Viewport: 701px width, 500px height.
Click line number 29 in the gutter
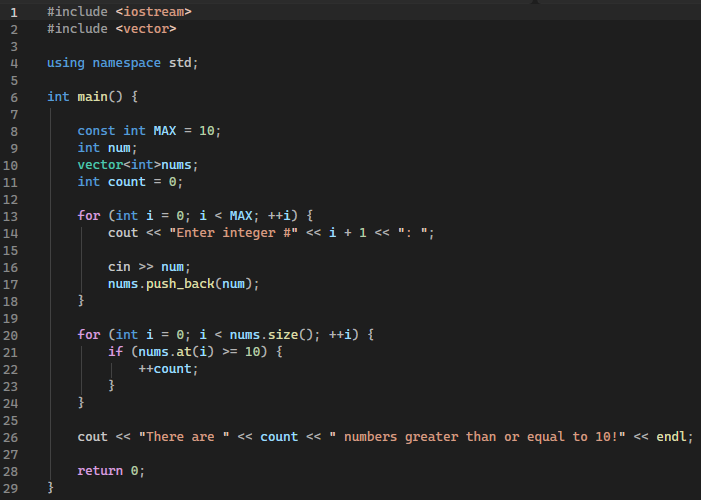coord(11,488)
